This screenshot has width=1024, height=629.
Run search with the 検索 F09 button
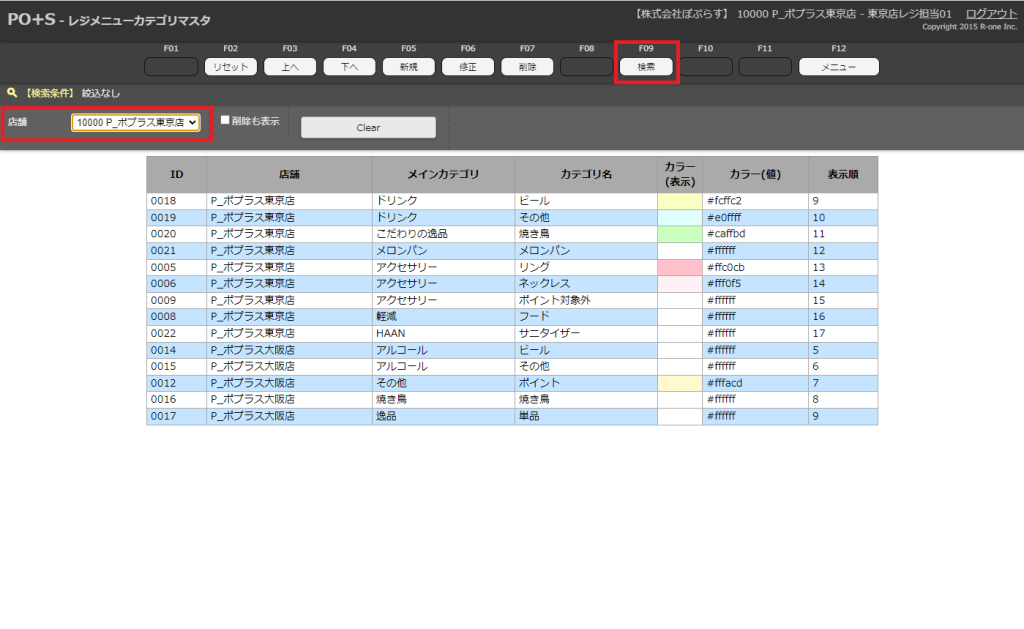[x=646, y=67]
